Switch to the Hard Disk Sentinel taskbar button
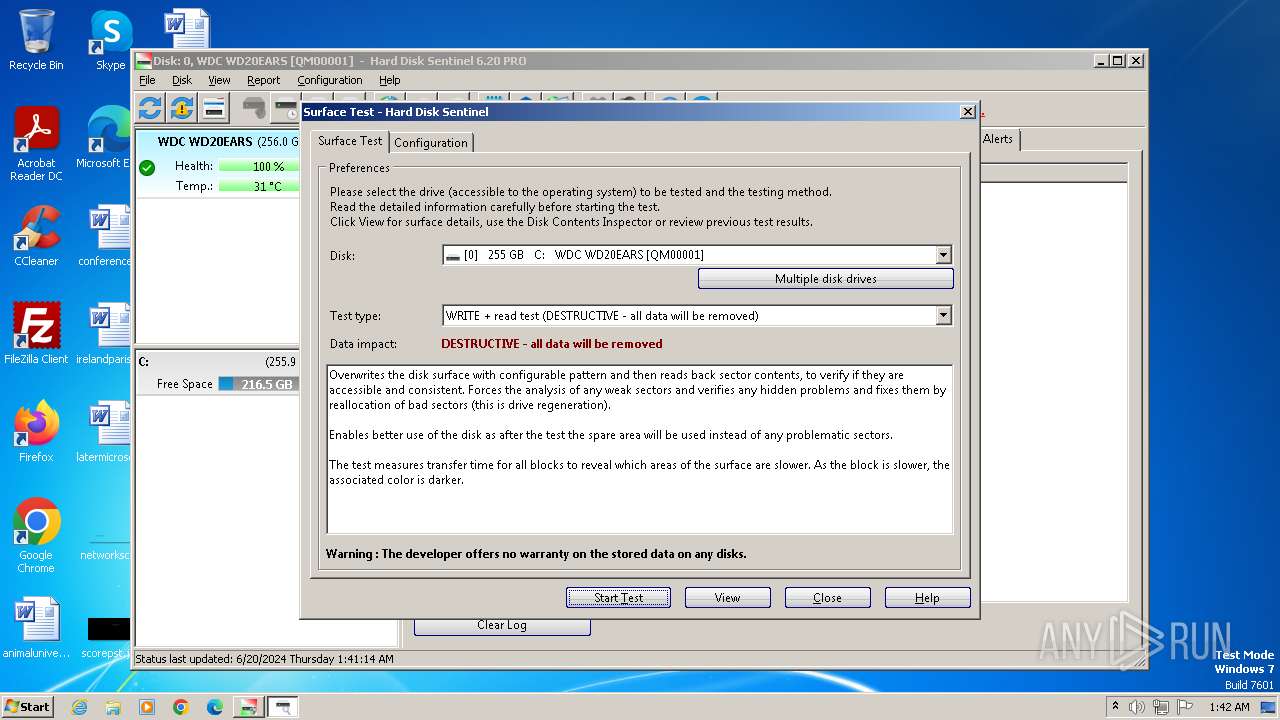This screenshot has height=720, width=1280. tap(248, 707)
